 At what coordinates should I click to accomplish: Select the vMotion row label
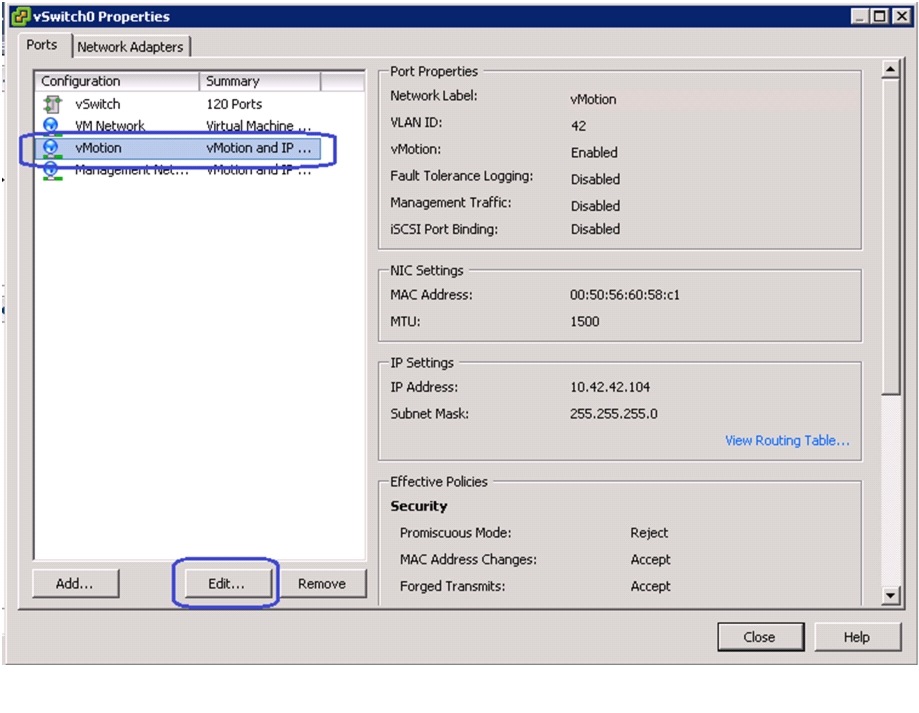pyautogui.click(x=98, y=148)
